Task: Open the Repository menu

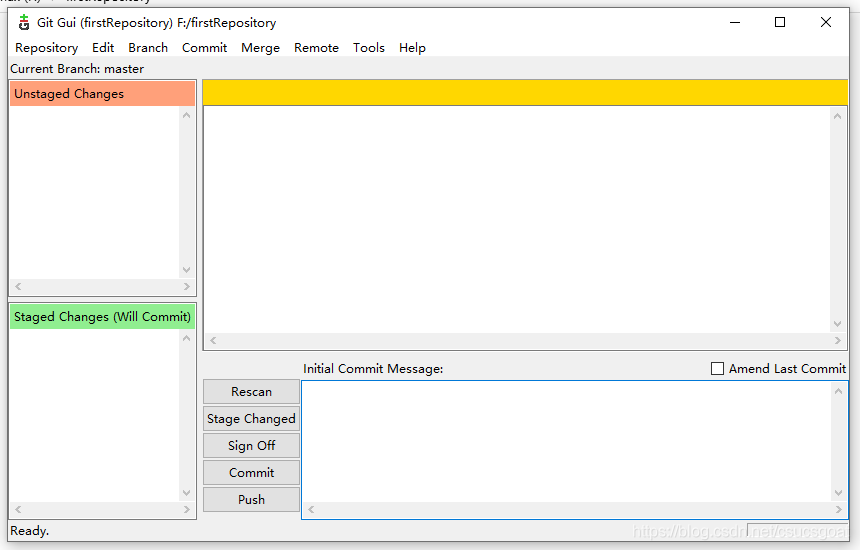Action: click(x=47, y=48)
